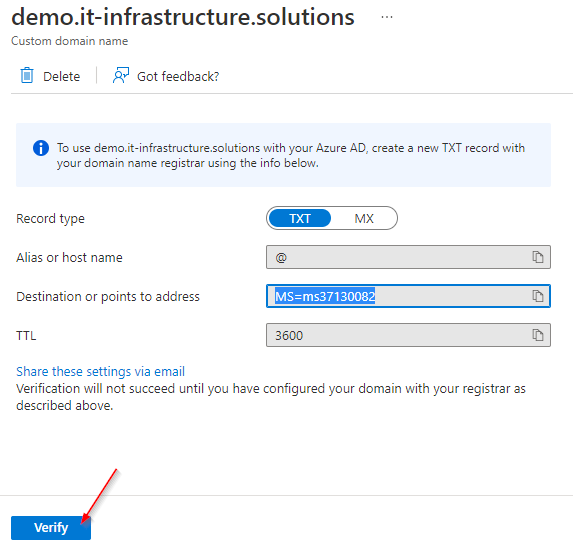573x549 pixels.
Task: Copy the Destination or points to address value
Action: point(538,296)
